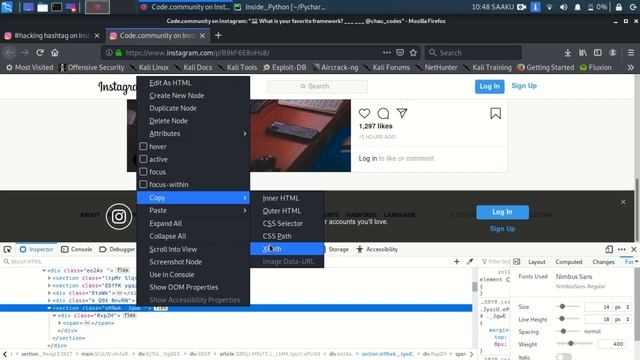The width and height of the screenshot is (640, 360).
Task: Pick color with the eyedropper icon
Action: click(x=470, y=262)
